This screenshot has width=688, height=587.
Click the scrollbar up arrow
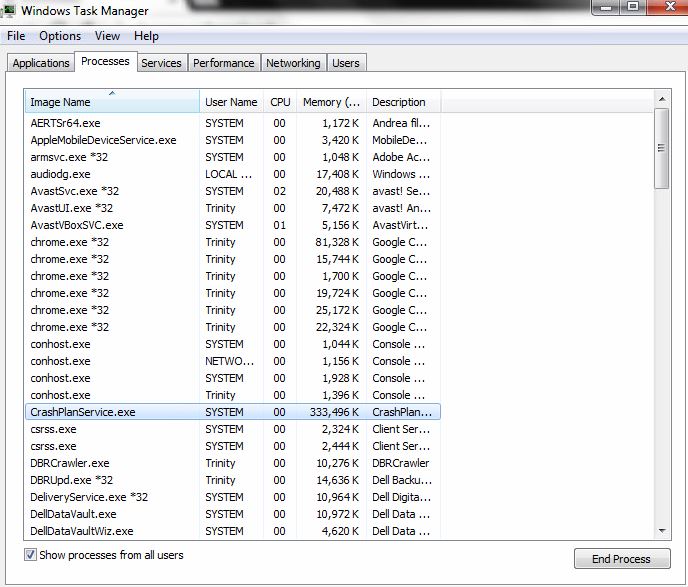662,100
